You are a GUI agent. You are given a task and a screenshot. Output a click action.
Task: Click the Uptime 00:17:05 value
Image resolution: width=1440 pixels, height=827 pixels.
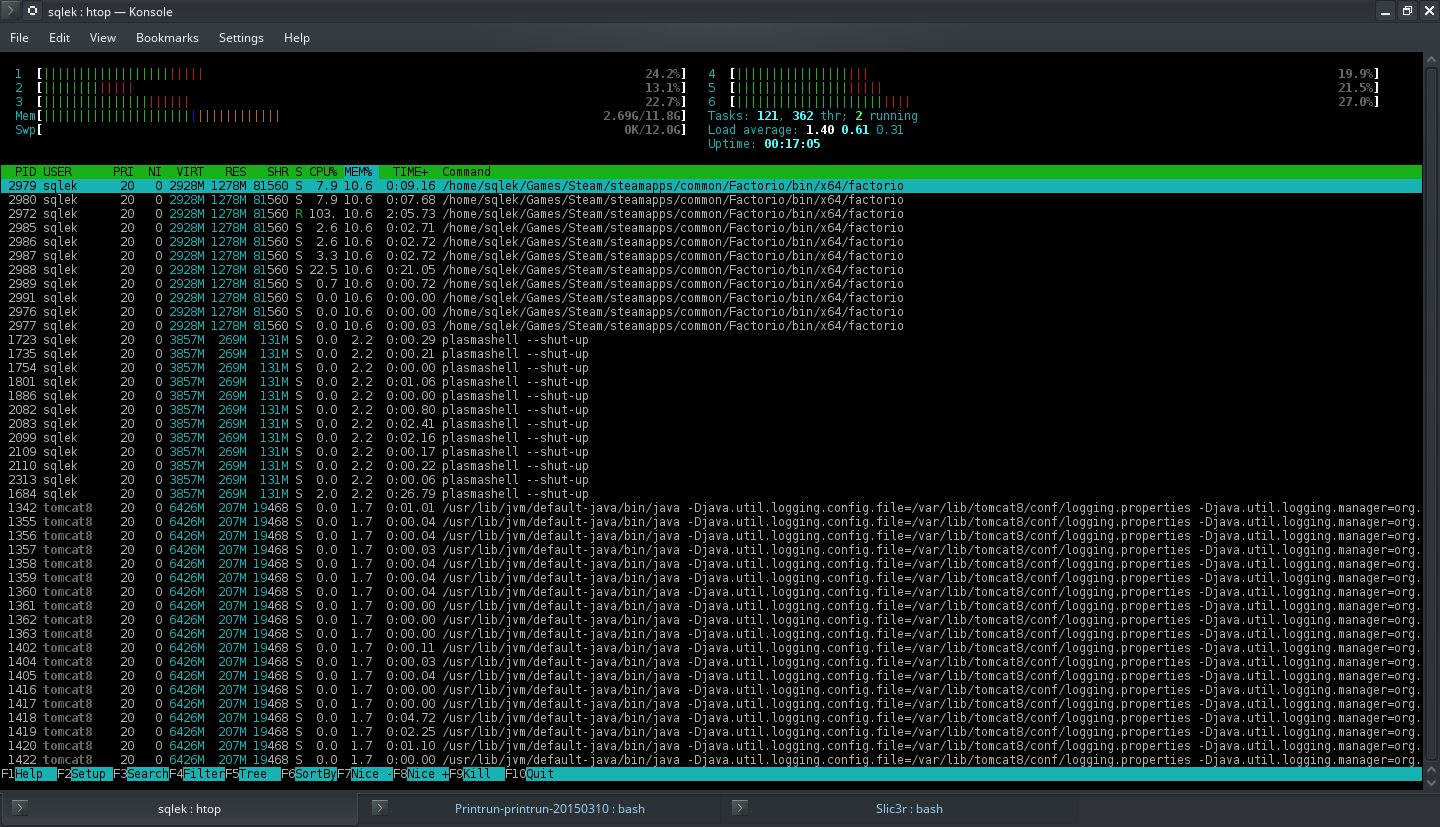792,144
